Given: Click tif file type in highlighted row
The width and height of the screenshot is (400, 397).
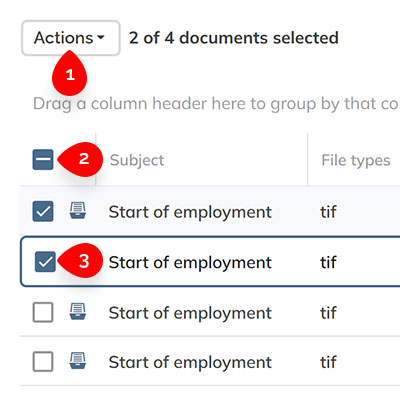Looking at the screenshot, I should [x=328, y=262].
